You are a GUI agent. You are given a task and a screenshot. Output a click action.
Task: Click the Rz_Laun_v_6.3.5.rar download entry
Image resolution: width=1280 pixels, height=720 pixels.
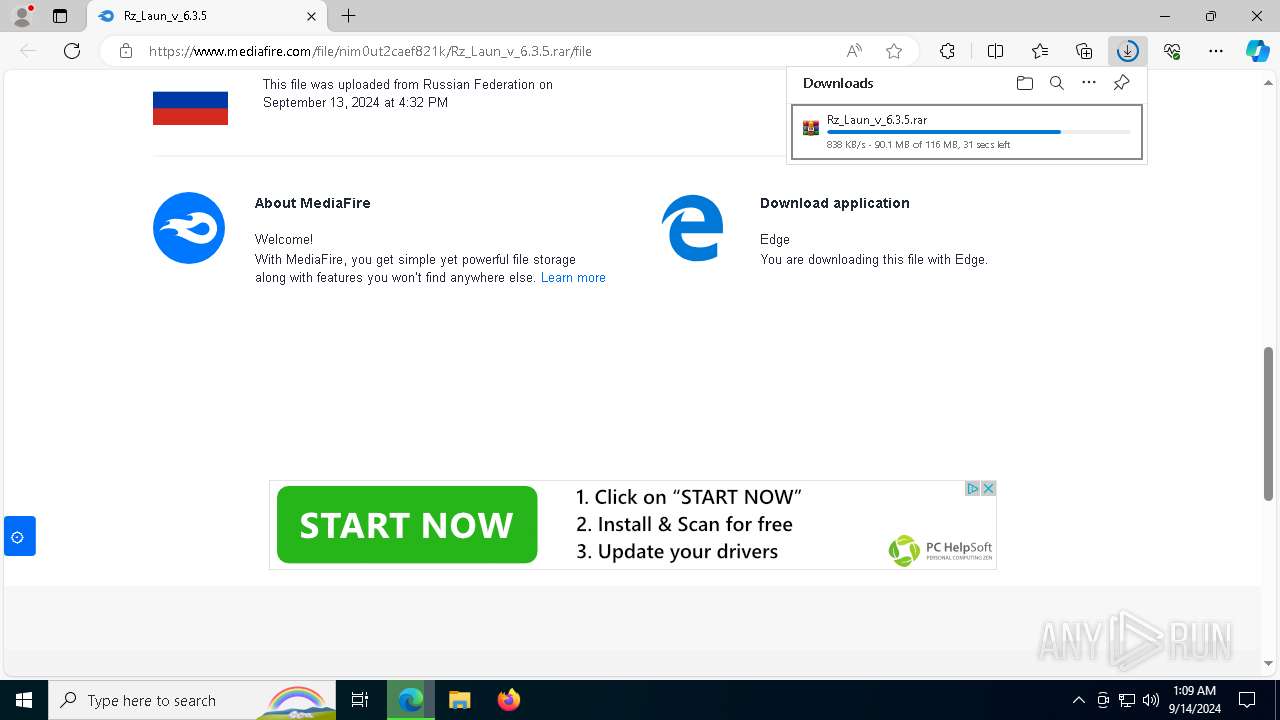point(966,132)
